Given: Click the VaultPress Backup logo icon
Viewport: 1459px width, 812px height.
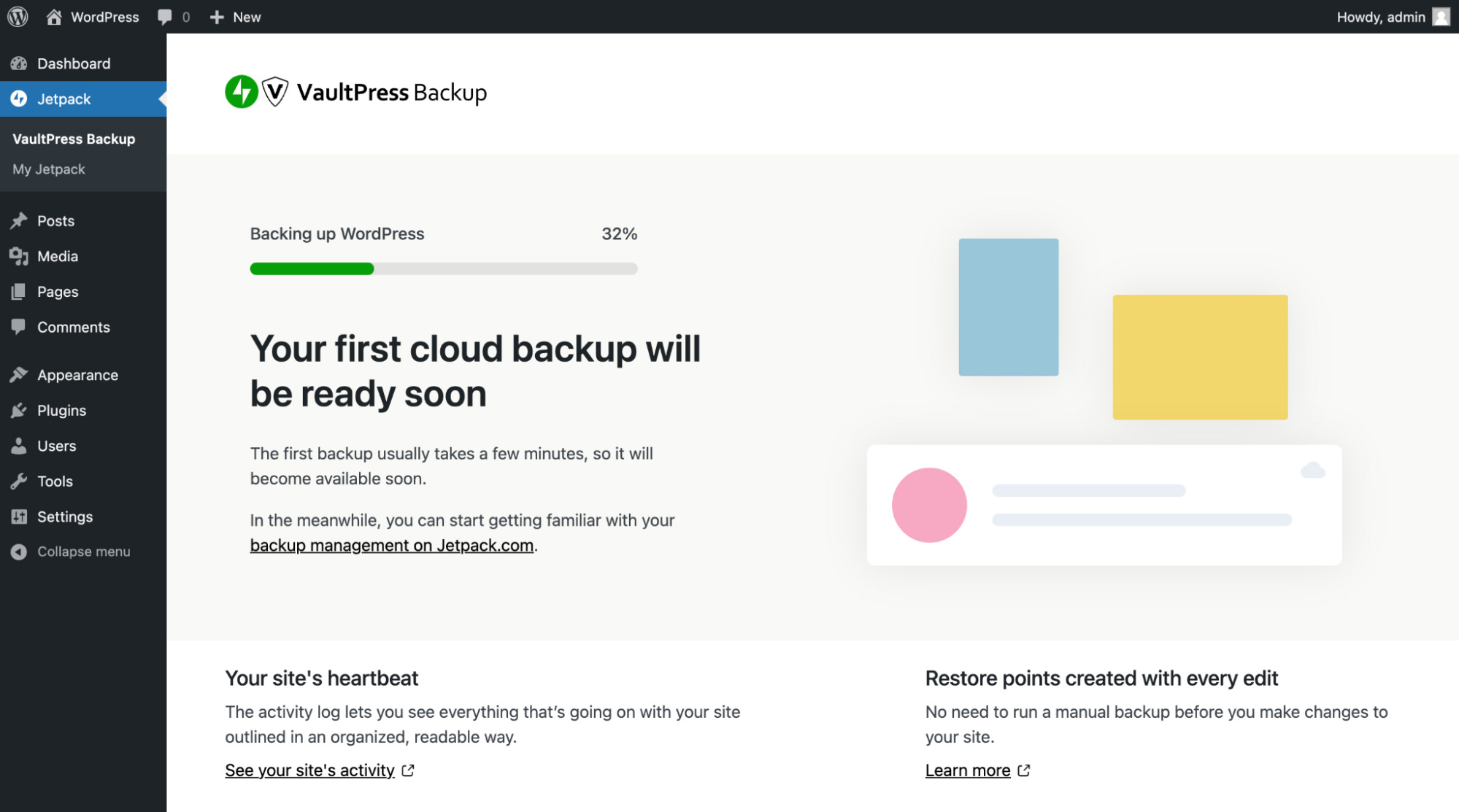Looking at the screenshot, I should point(276,92).
